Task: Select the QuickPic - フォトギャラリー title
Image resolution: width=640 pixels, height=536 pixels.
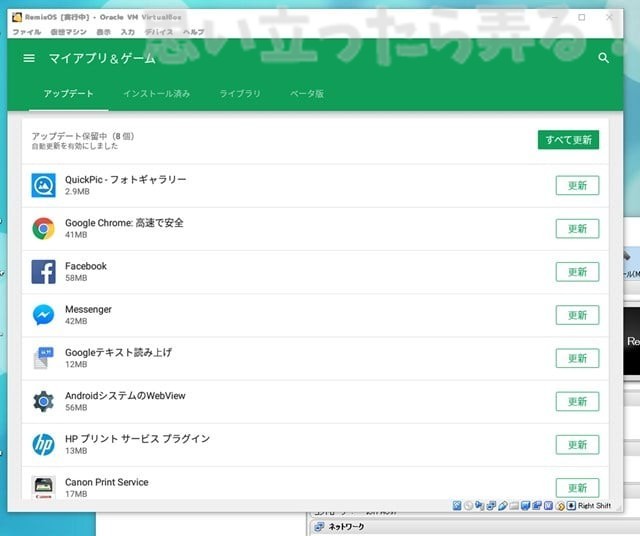Action: 126,180
